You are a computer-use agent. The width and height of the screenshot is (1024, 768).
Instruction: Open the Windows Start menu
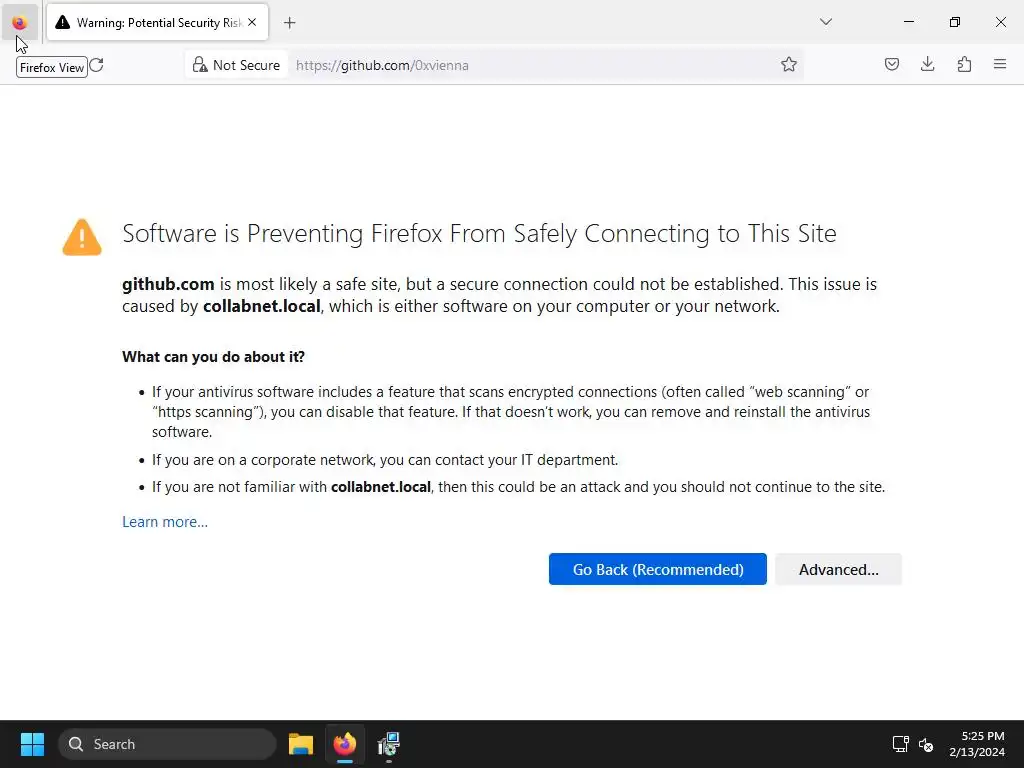32,744
